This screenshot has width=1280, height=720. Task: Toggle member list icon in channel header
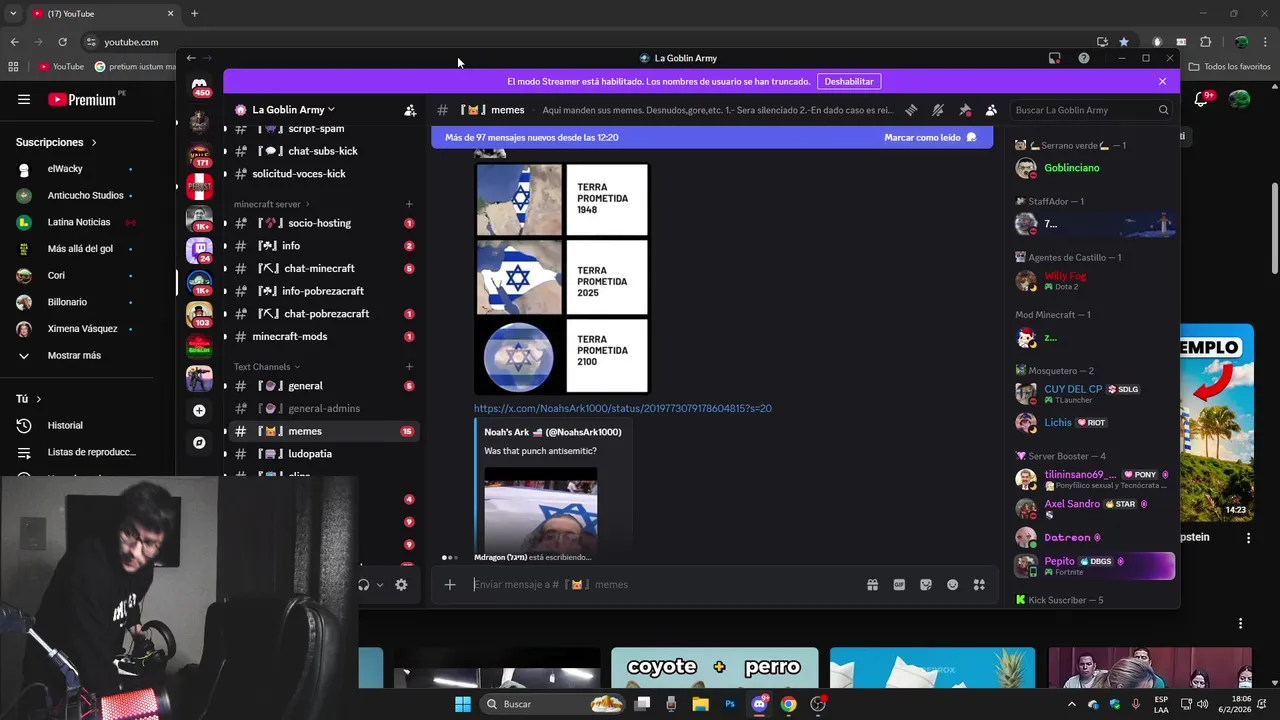pos(991,110)
